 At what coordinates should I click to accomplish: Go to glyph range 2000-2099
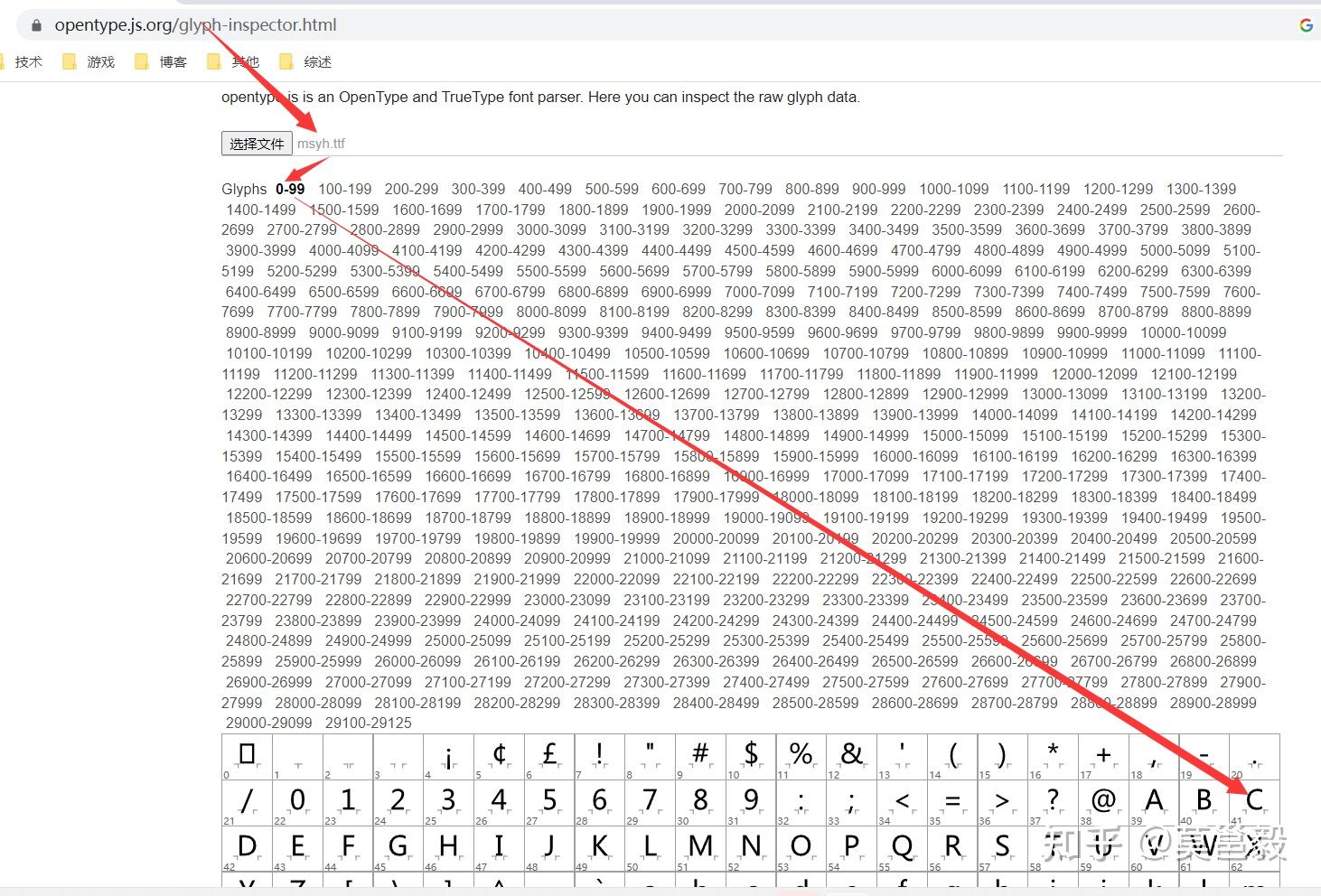760,210
